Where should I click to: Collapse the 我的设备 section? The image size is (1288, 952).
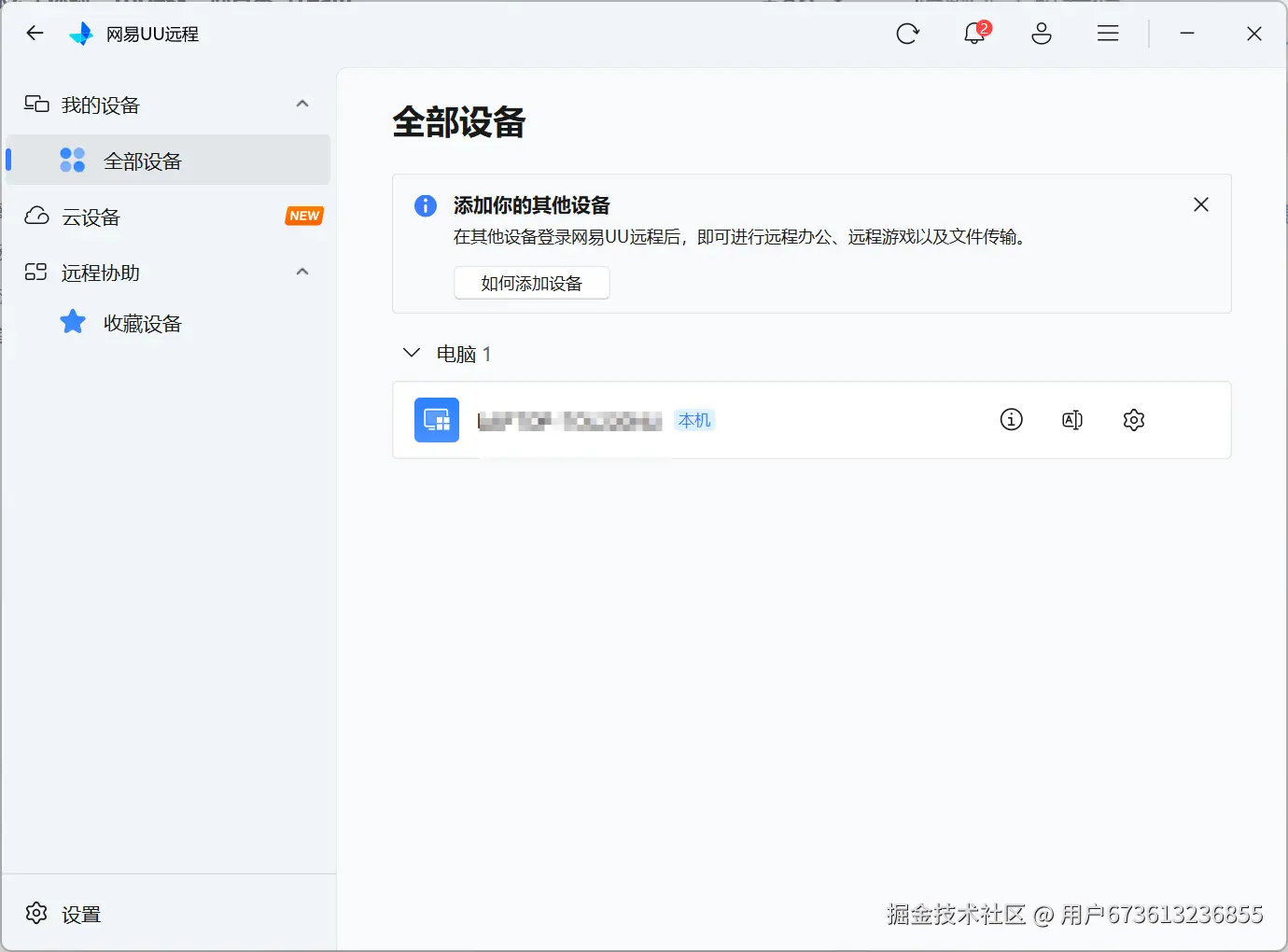click(302, 104)
